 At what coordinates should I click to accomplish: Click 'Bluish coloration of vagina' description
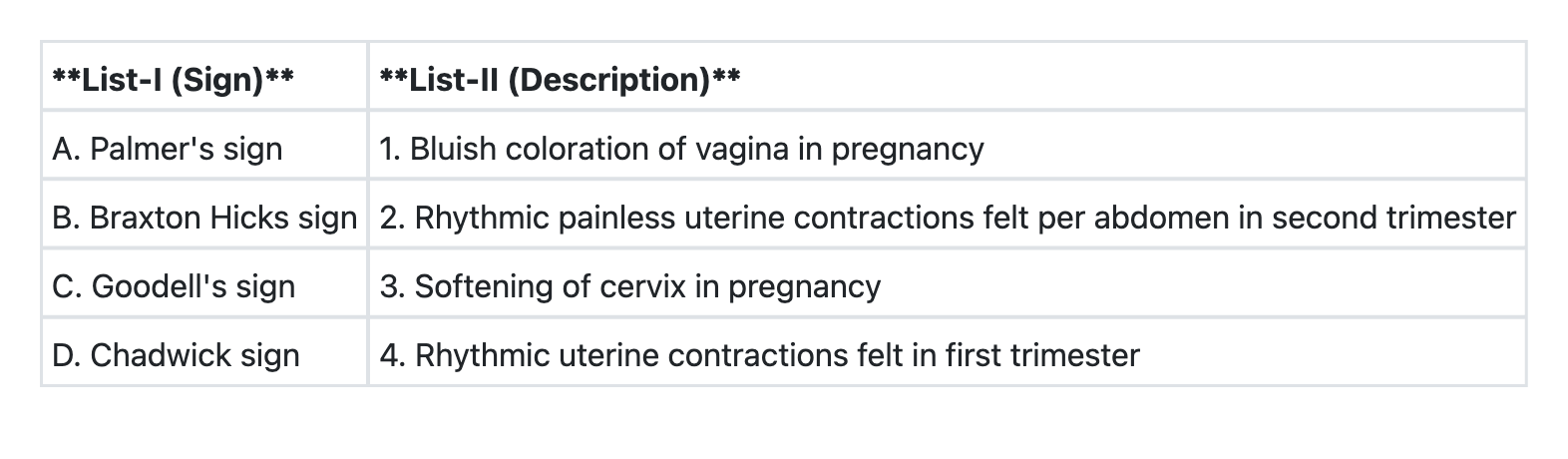click(681, 149)
